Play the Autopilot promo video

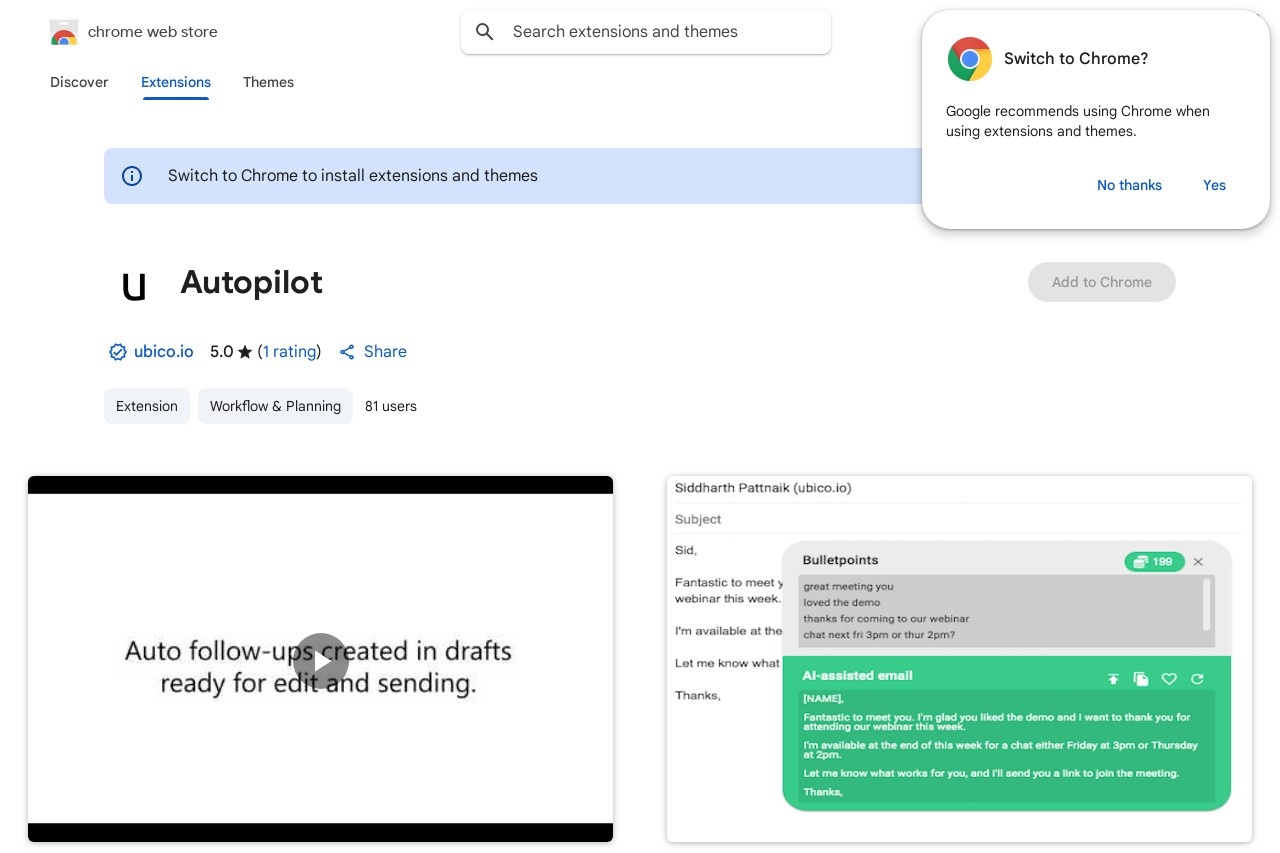click(321, 660)
